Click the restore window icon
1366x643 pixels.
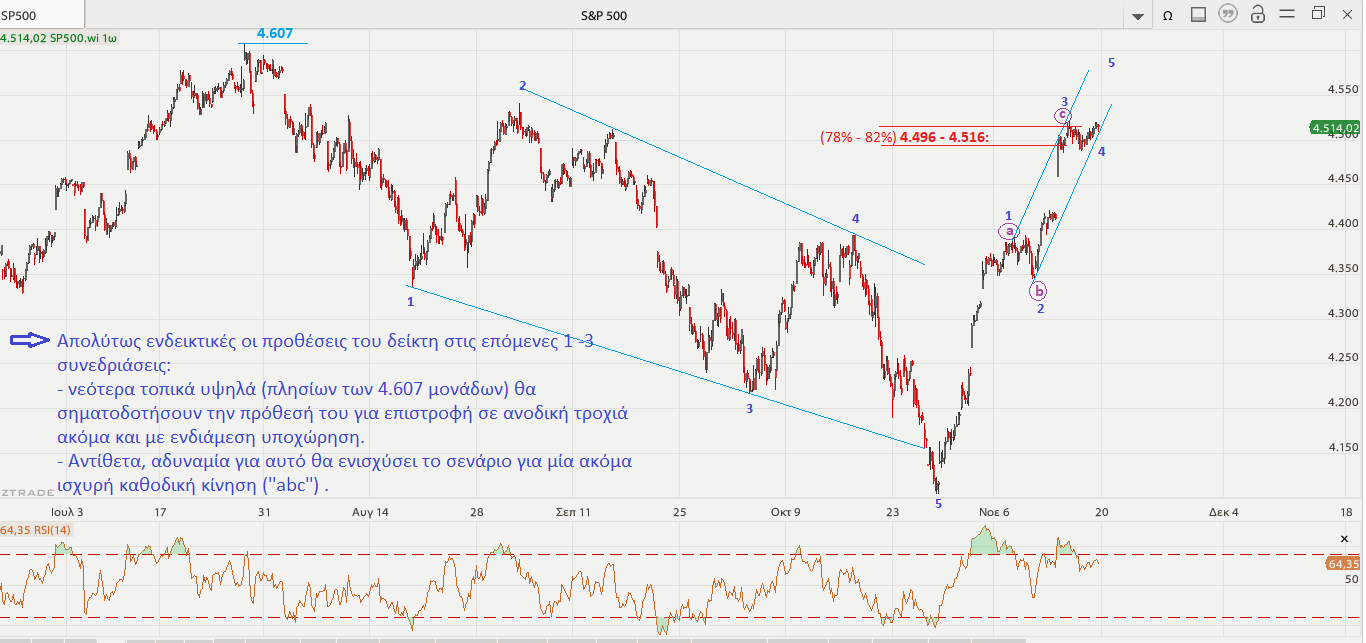click(x=1318, y=14)
